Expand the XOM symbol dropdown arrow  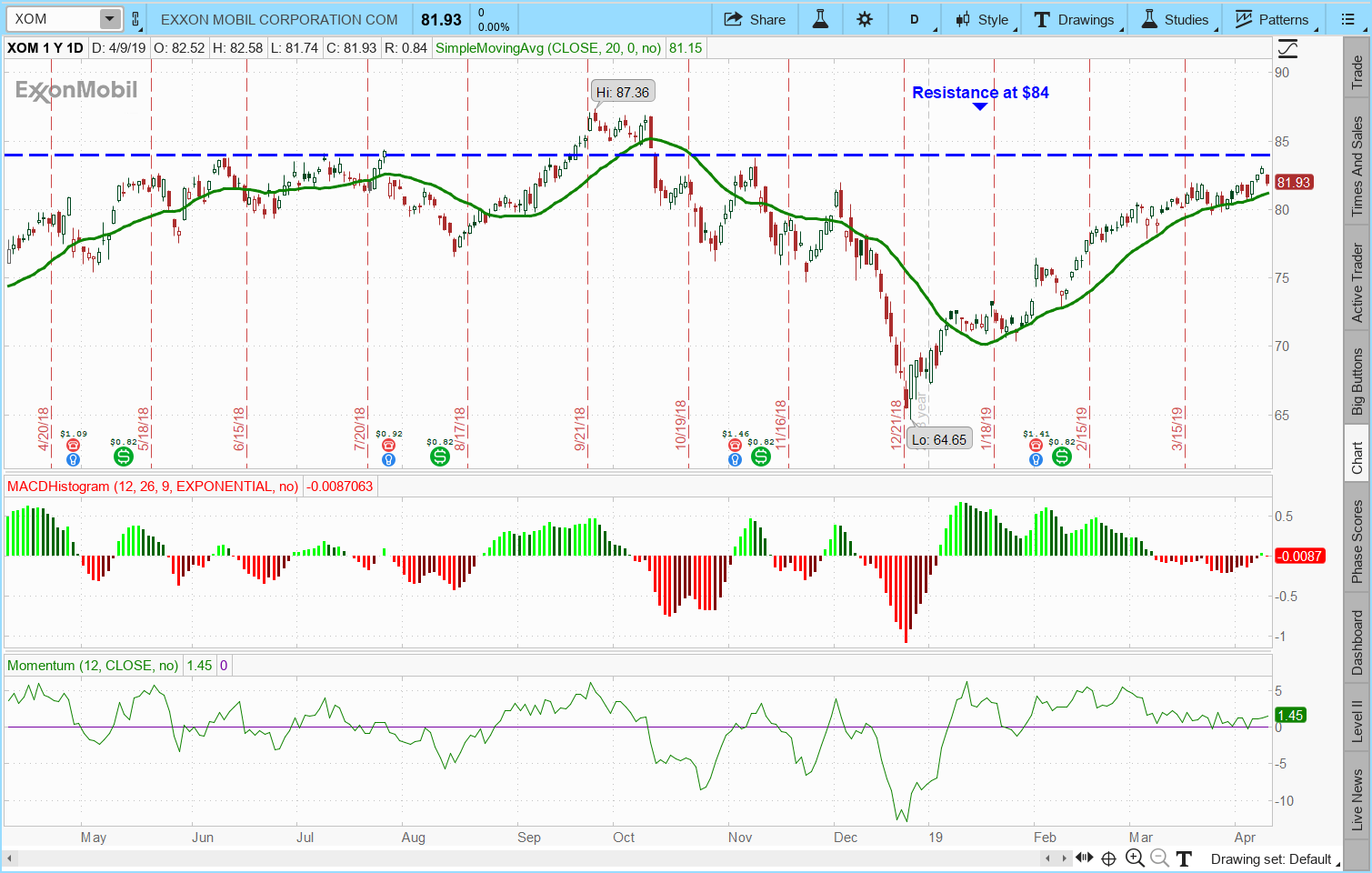[x=109, y=19]
